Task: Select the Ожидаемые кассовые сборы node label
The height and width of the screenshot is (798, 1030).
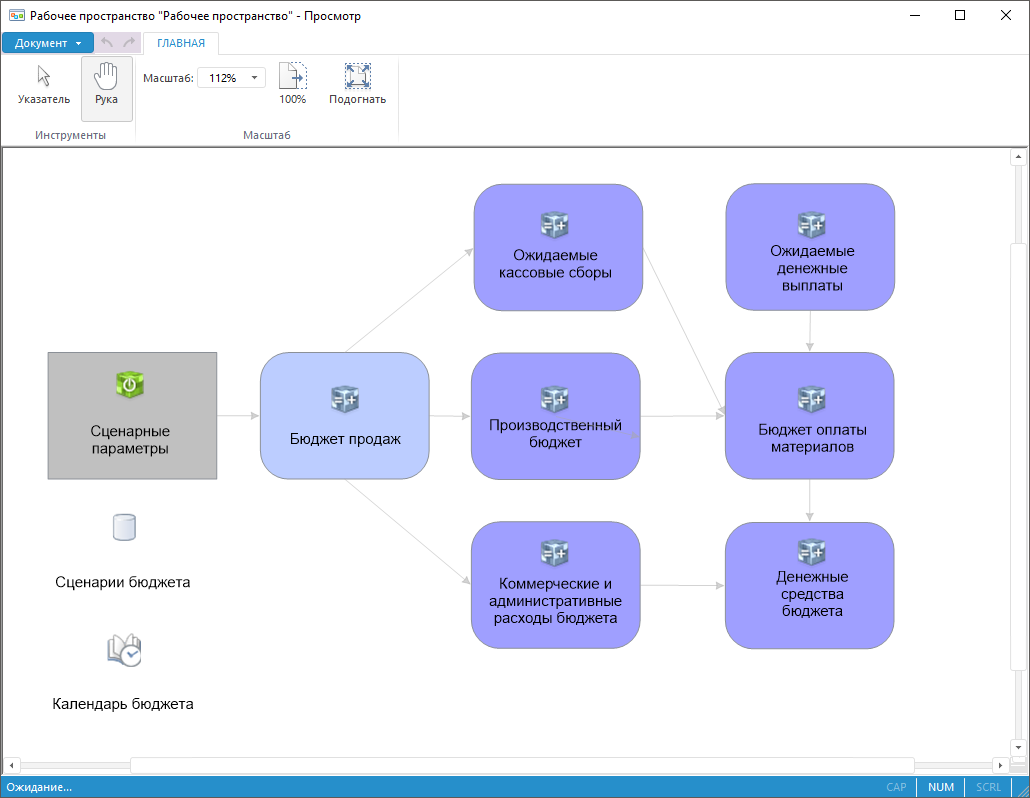Action: [x=555, y=263]
